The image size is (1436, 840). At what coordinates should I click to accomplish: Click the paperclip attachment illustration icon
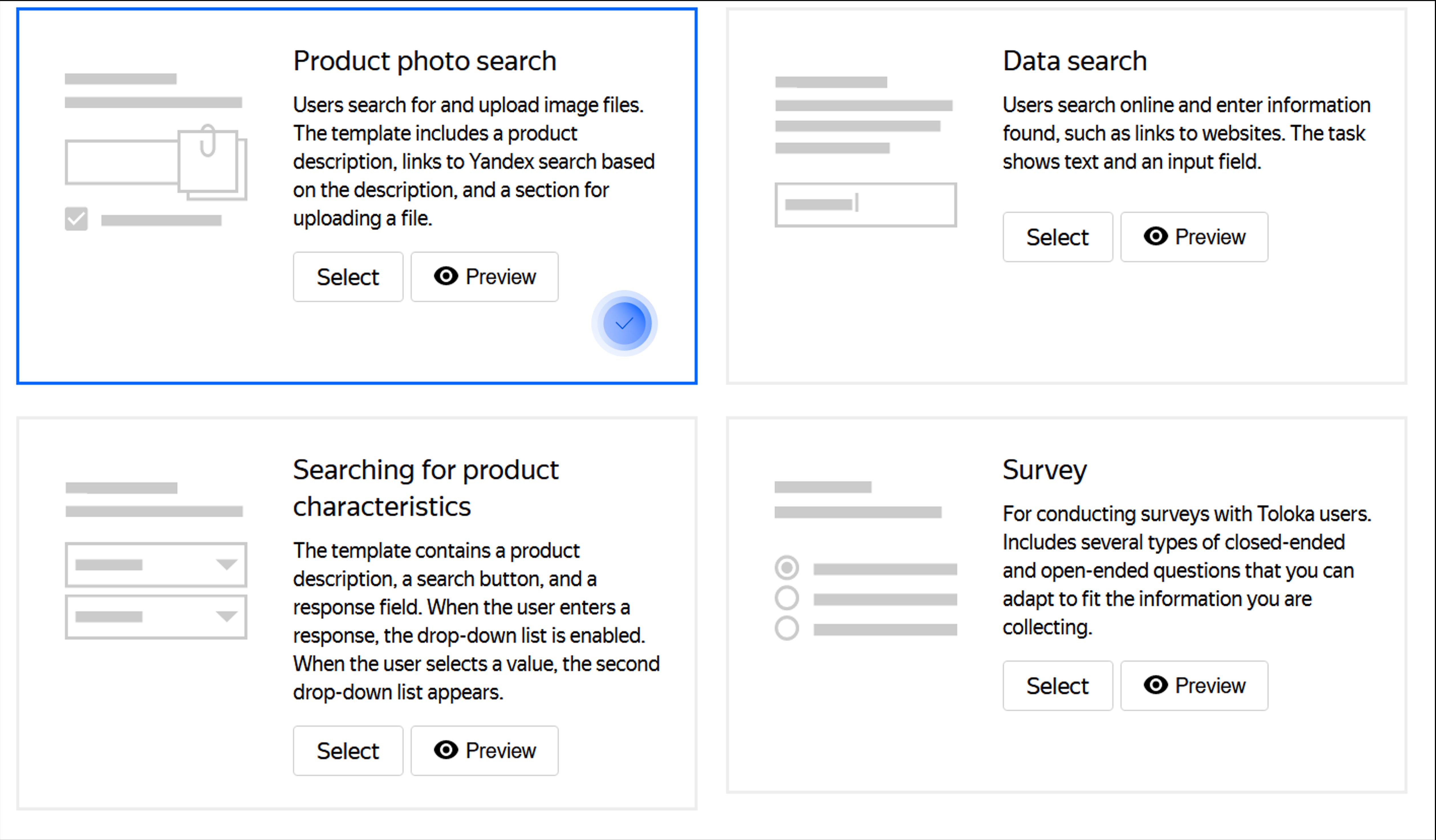209,140
